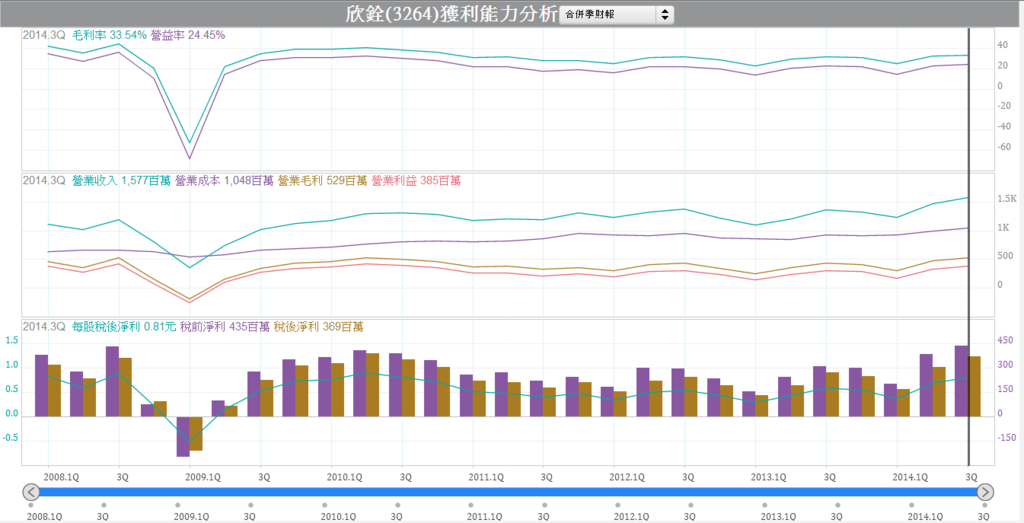Viewport: 1024px width, 523px height.
Task: Select the 2011.1Q label below the range slider
Action: (485, 516)
